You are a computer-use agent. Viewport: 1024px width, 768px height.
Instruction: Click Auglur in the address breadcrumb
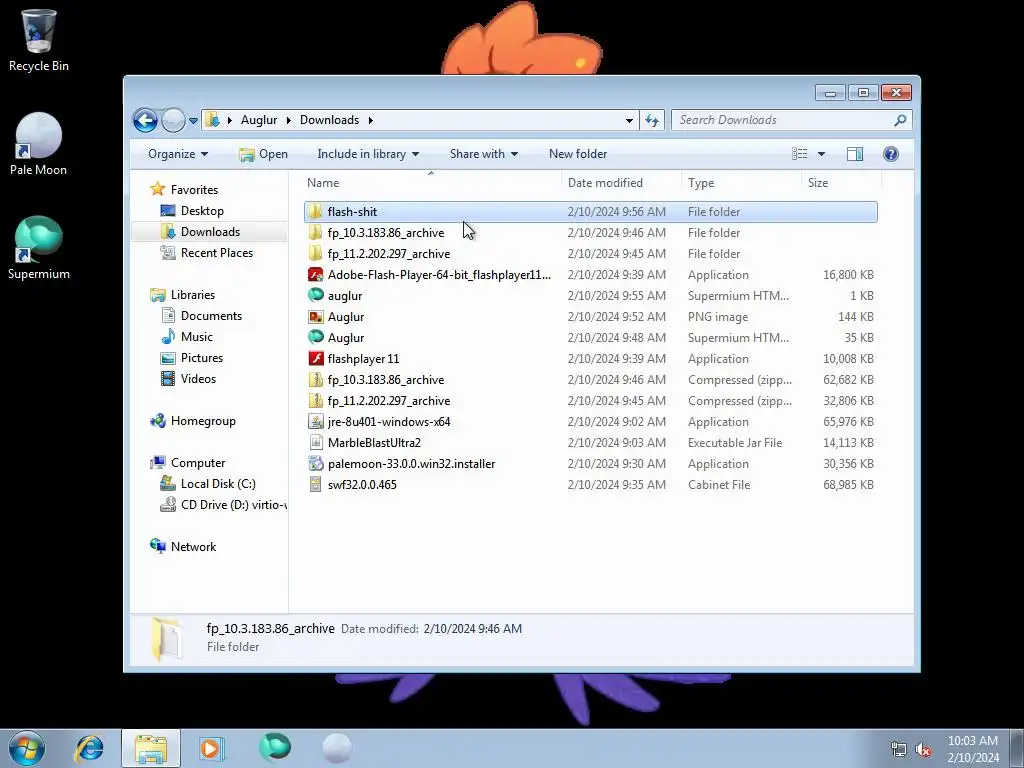(259, 120)
